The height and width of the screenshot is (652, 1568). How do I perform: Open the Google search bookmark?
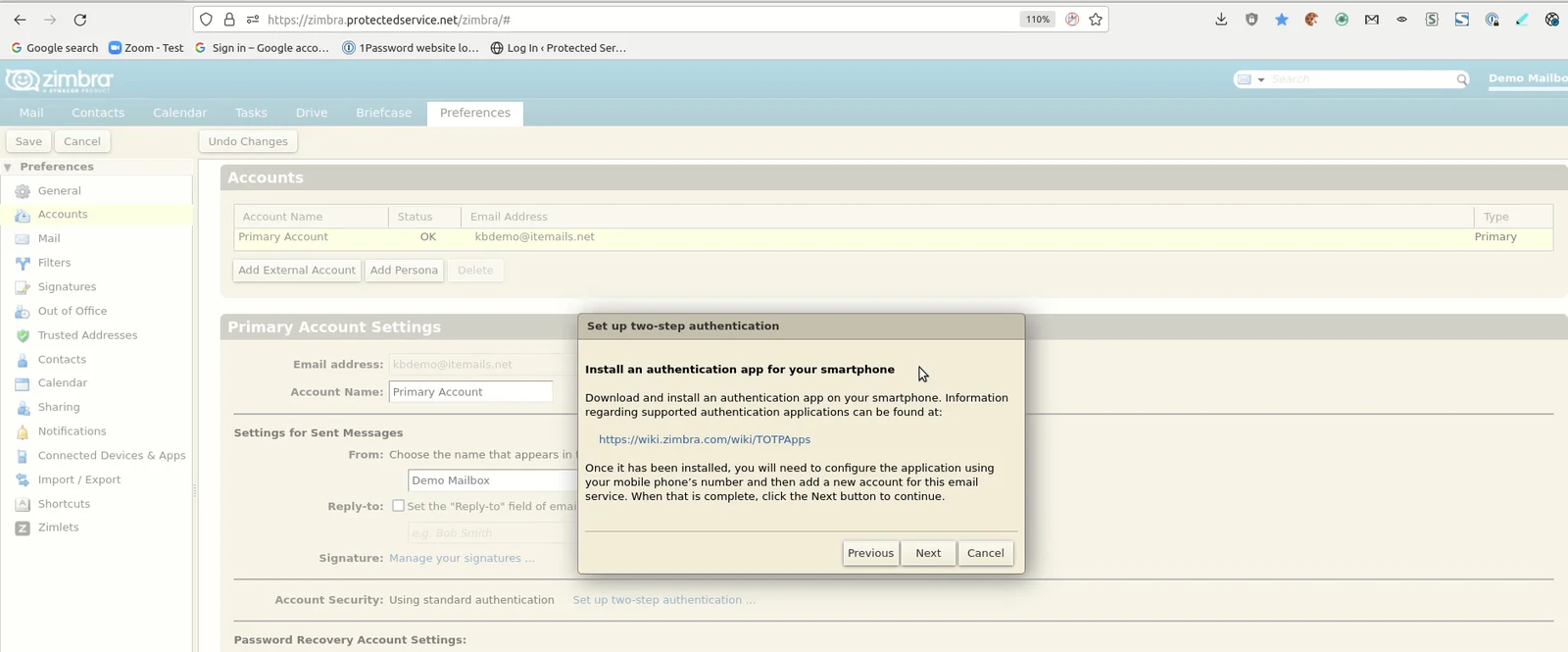click(54, 48)
